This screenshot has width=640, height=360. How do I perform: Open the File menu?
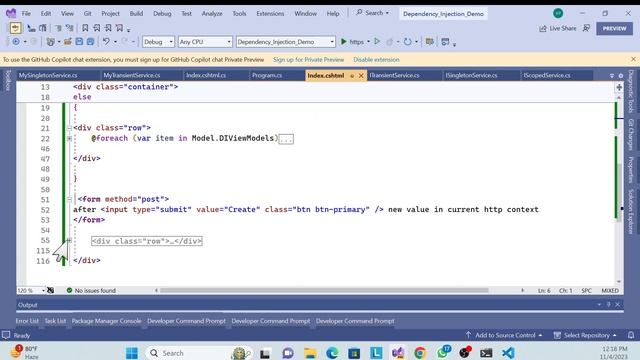pyautogui.click(x=26, y=13)
